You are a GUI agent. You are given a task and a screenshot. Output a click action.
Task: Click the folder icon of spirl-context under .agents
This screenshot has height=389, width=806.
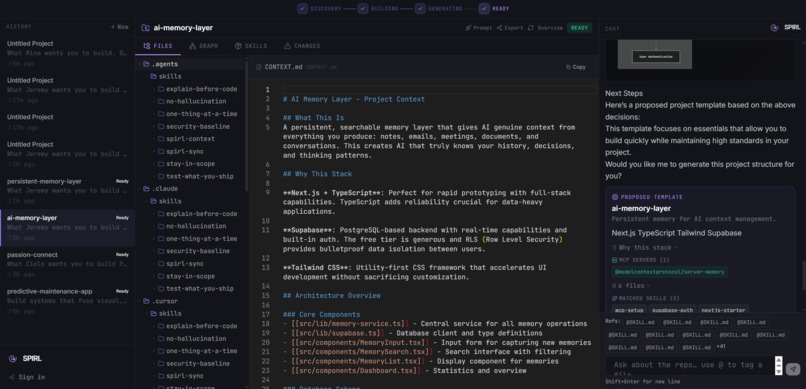click(x=161, y=139)
